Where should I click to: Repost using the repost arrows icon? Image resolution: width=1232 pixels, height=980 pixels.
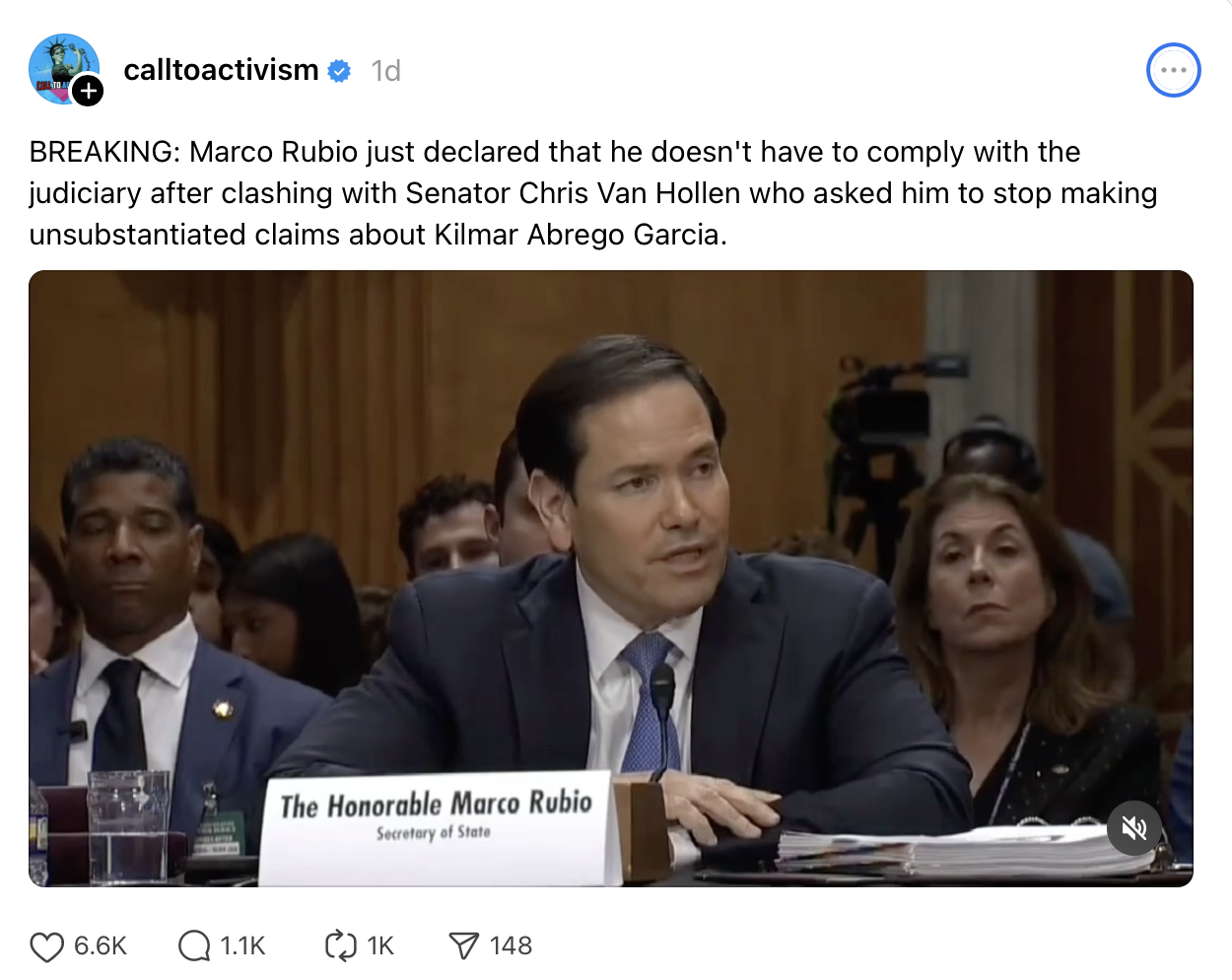(340, 946)
